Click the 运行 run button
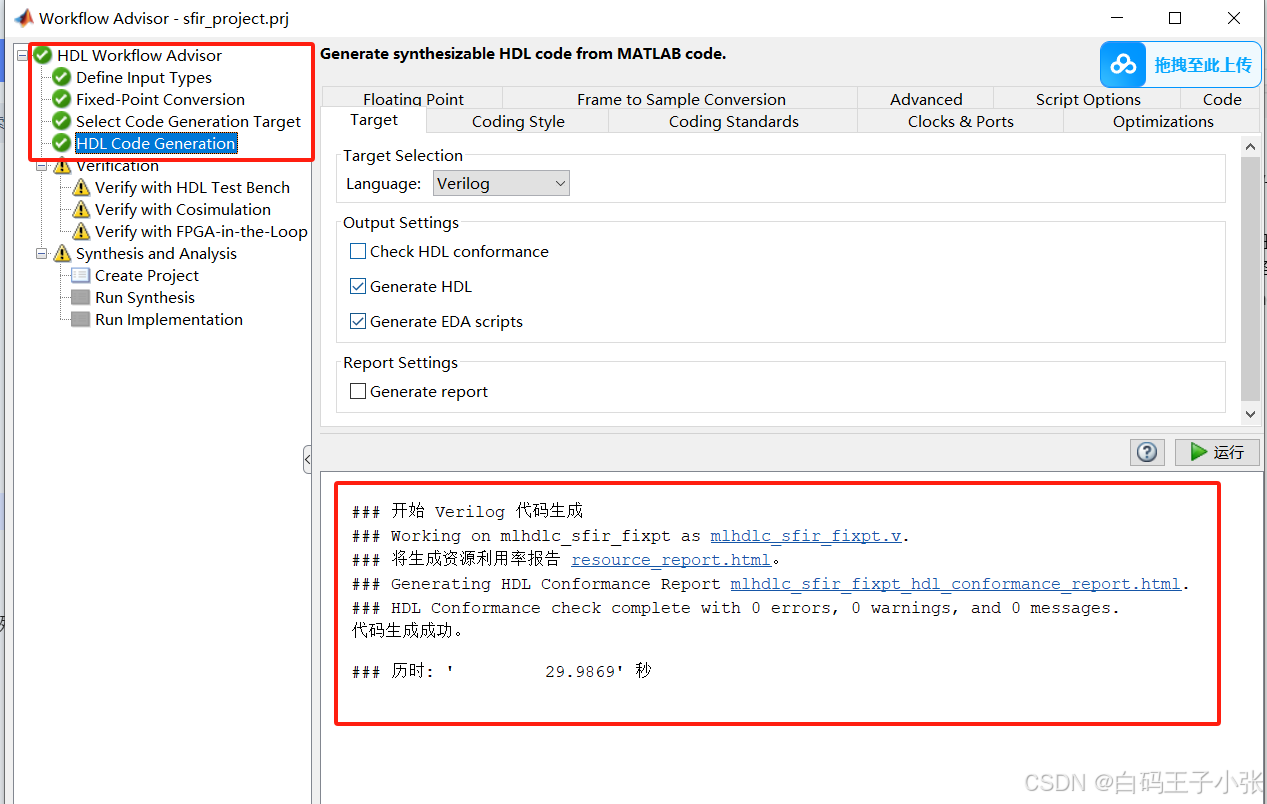 1217,452
